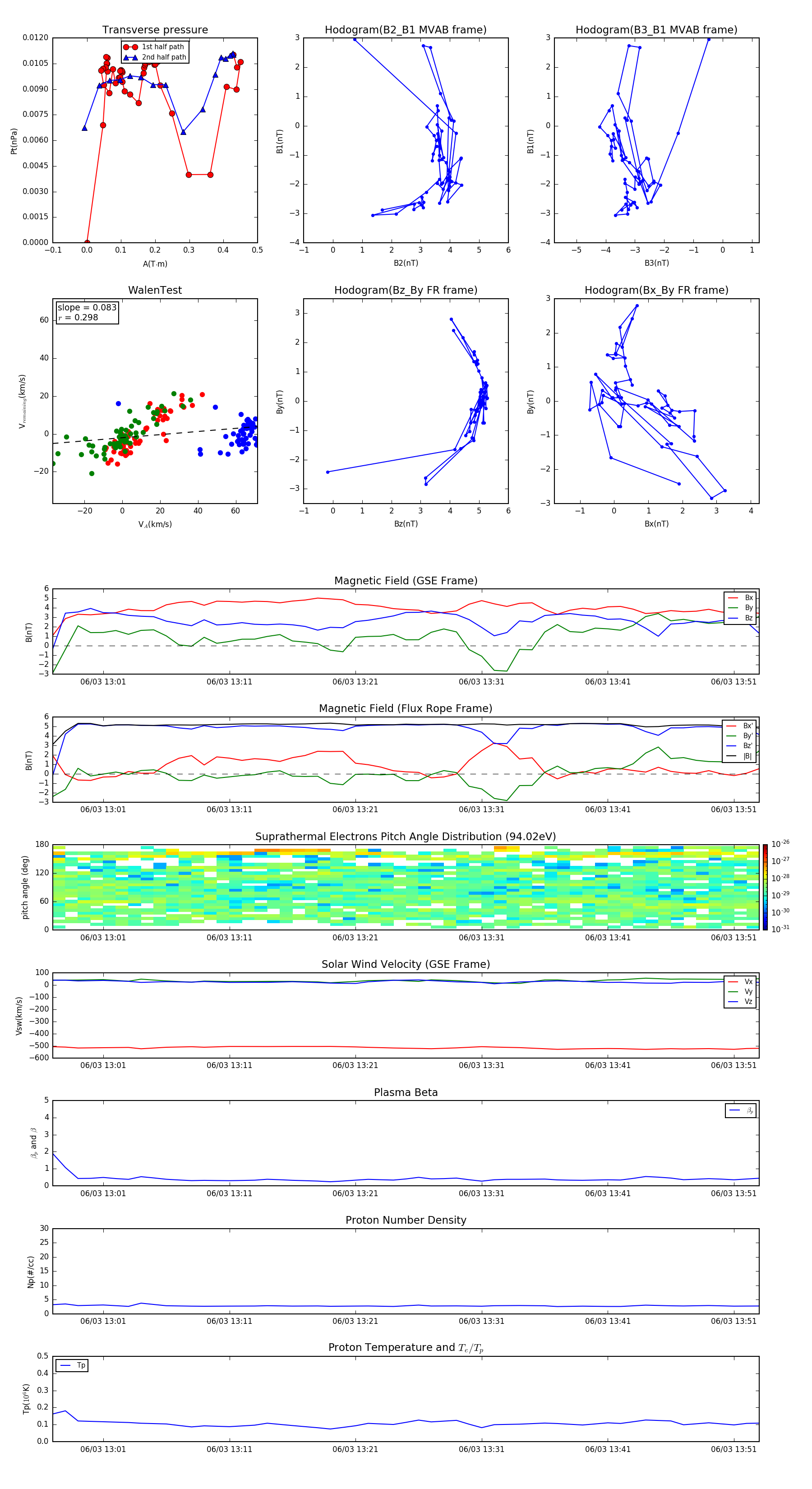This screenshot has height=1489, width=812.
Task: Click the 'pitch angle (deg)' y-axis label
Action: pyautogui.click(x=25, y=887)
